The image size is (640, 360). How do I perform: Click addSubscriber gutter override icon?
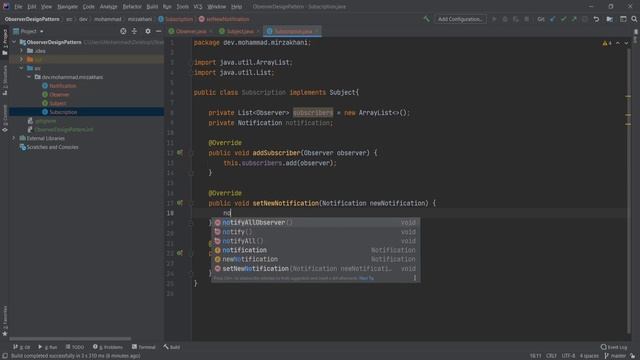point(180,153)
